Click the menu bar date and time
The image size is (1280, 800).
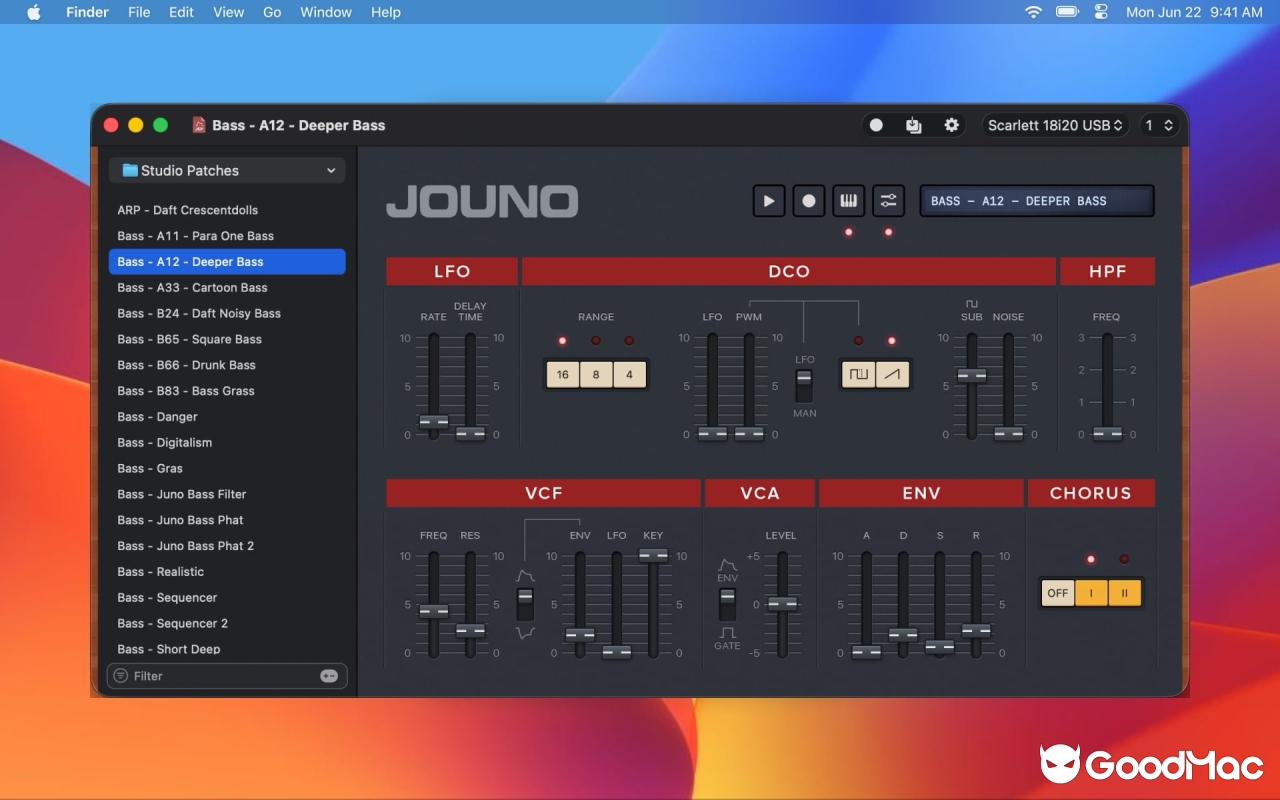click(x=1194, y=12)
